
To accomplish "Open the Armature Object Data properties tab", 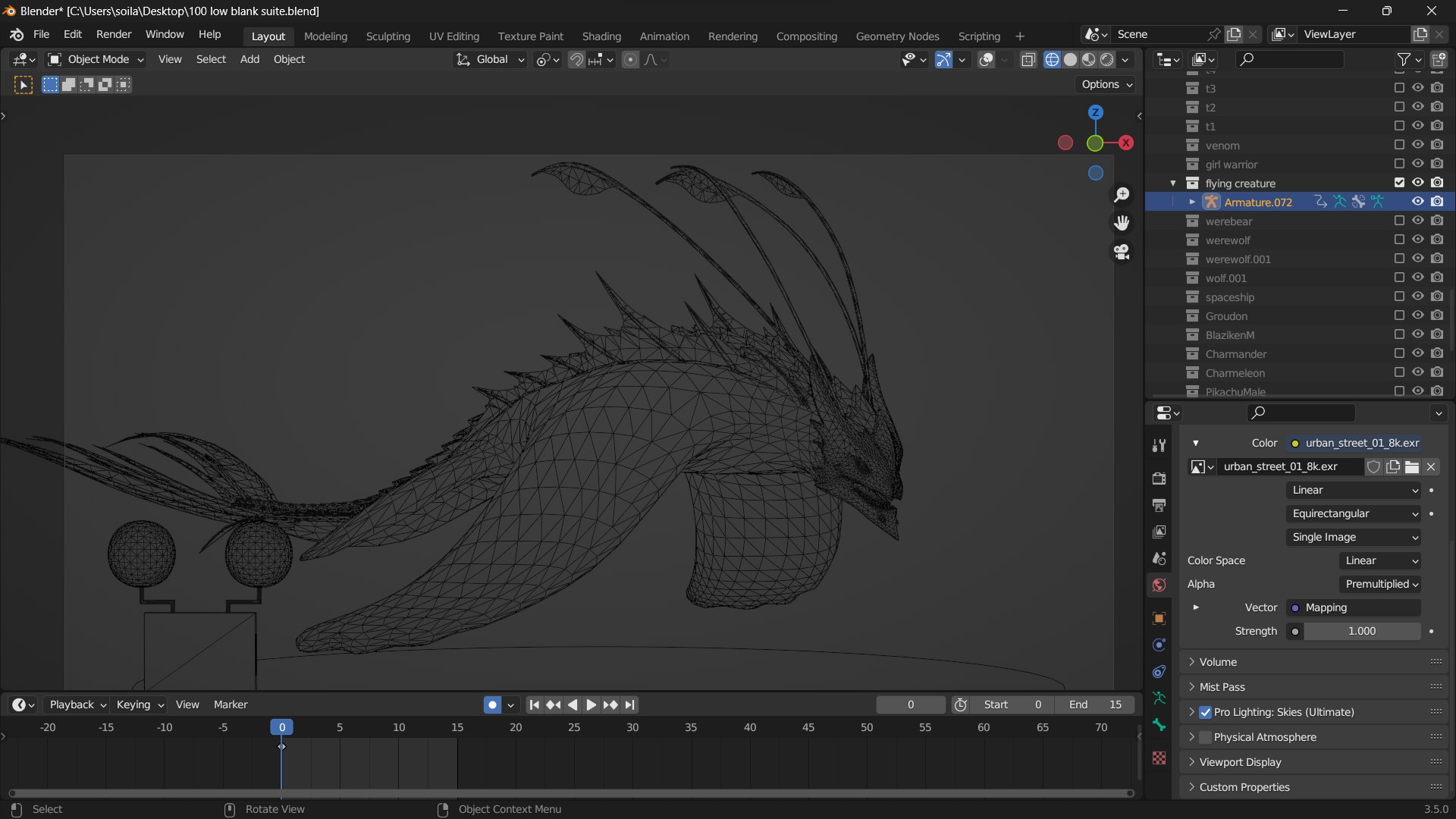I will pyautogui.click(x=1159, y=698).
